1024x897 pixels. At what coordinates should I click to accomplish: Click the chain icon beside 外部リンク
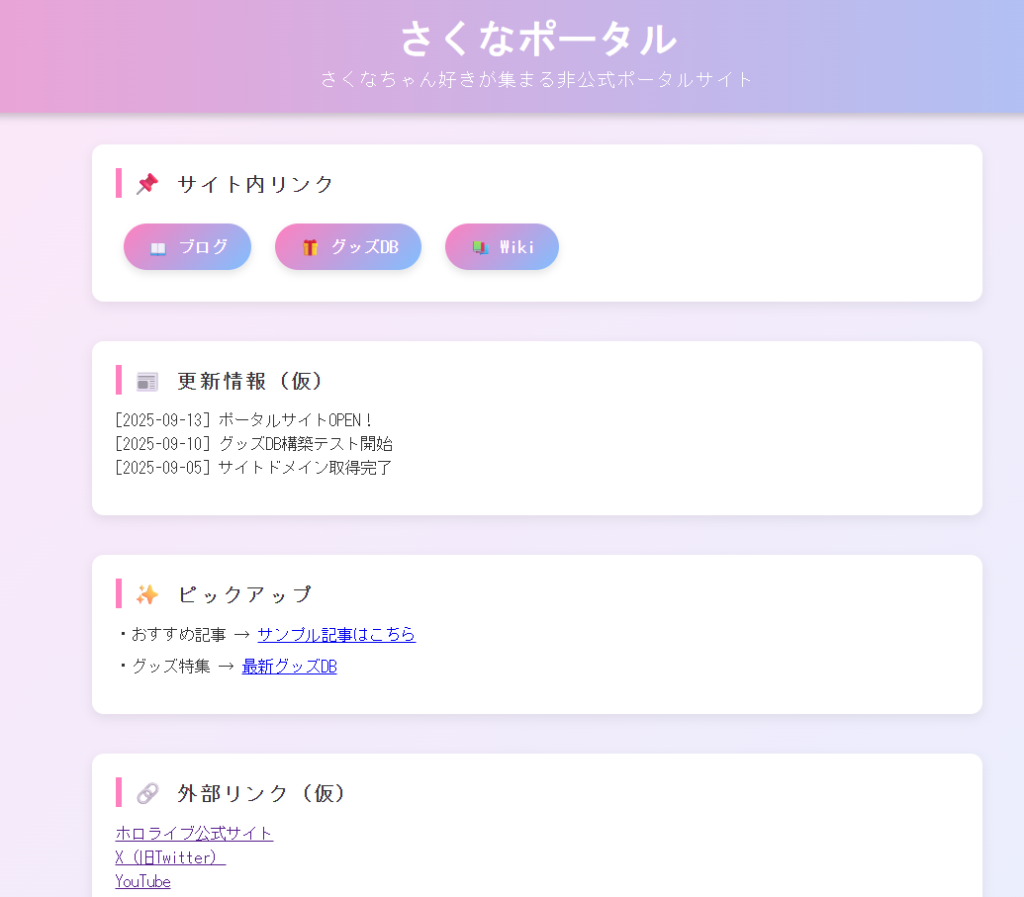(147, 793)
